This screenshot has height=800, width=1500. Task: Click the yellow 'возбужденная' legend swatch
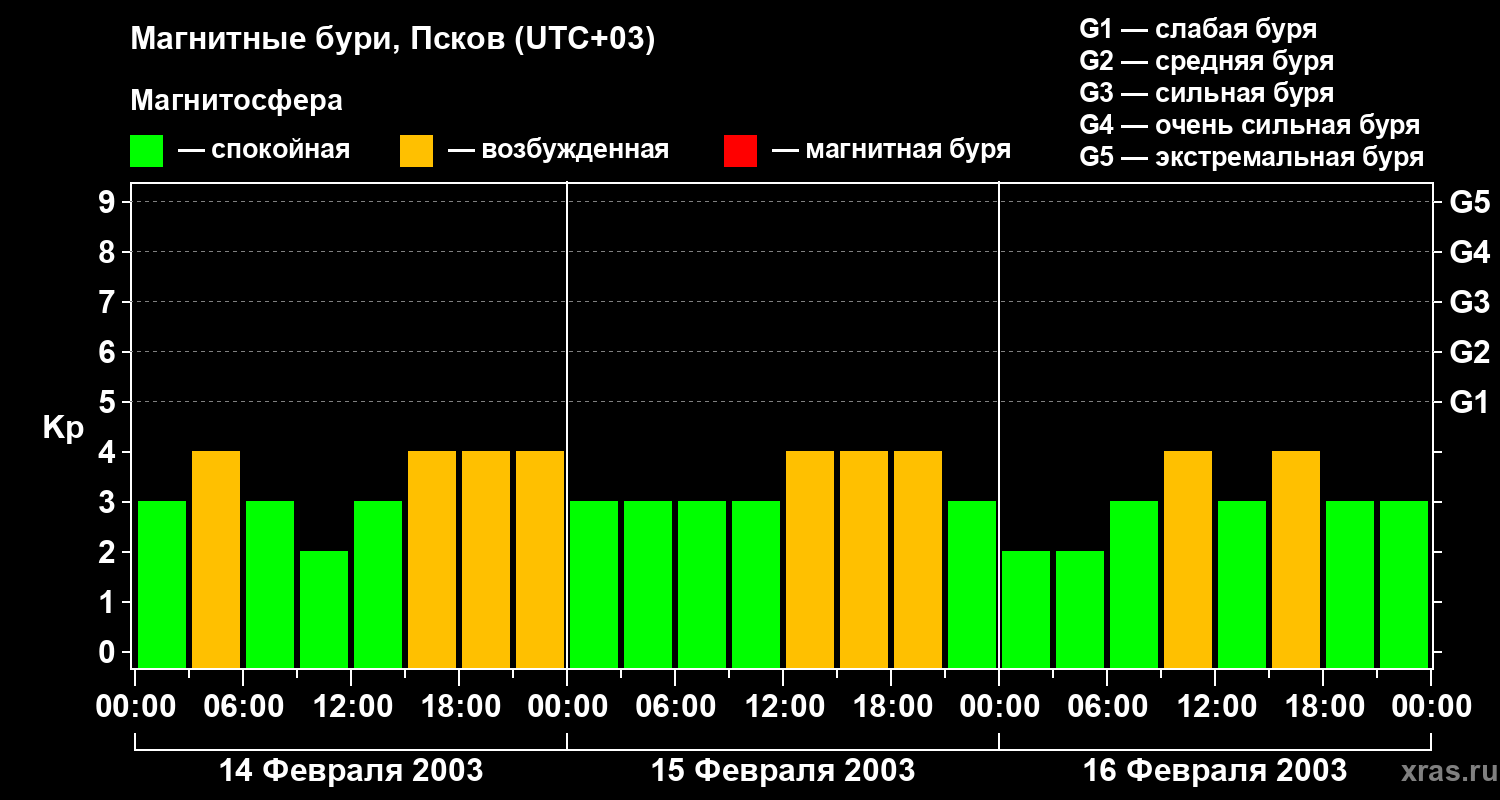(416, 151)
